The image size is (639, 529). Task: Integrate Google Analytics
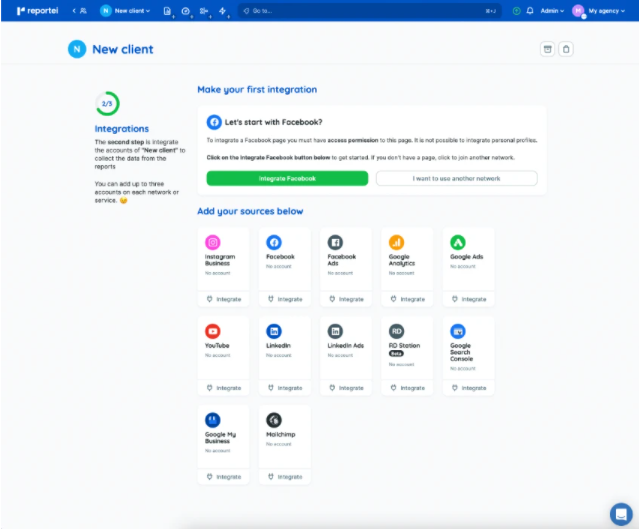pyautogui.click(x=408, y=299)
